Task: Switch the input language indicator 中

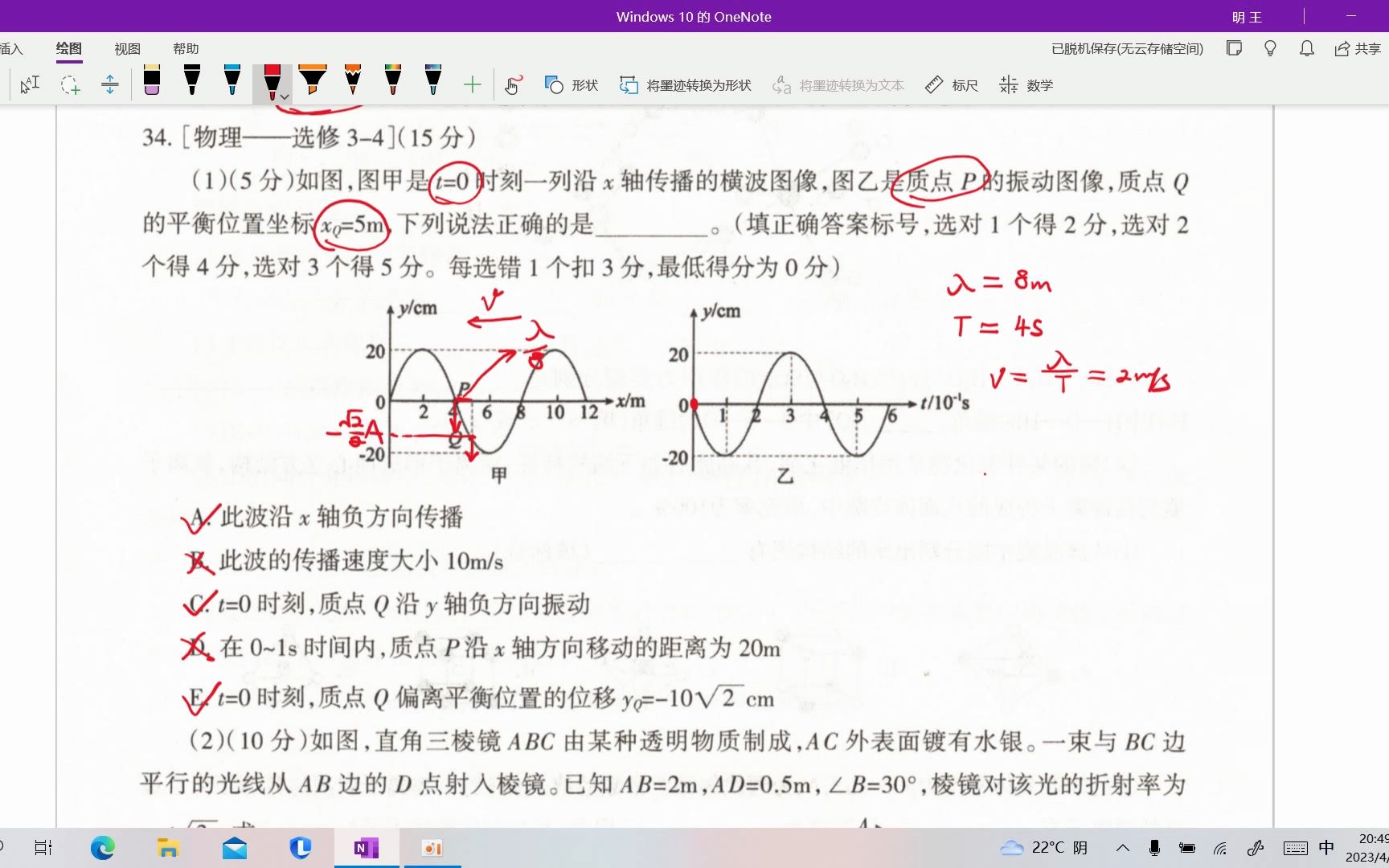Action: click(x=1326, y=848)
